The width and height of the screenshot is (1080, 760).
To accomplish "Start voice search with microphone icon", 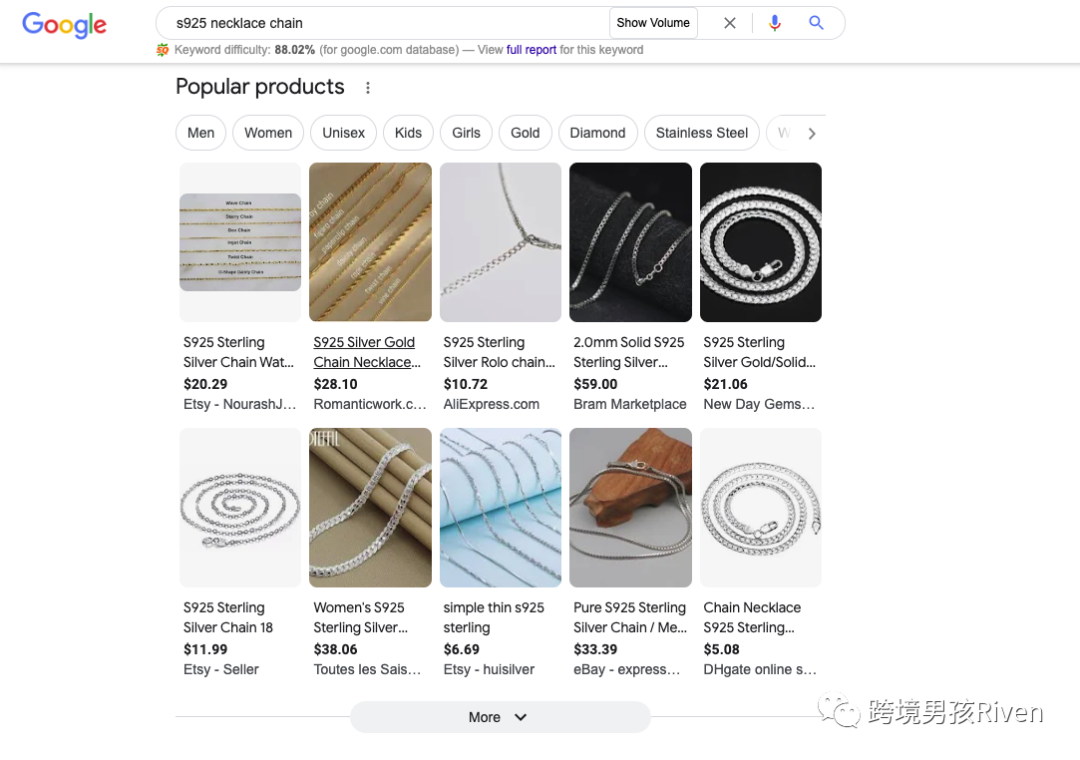I will 774,23.
